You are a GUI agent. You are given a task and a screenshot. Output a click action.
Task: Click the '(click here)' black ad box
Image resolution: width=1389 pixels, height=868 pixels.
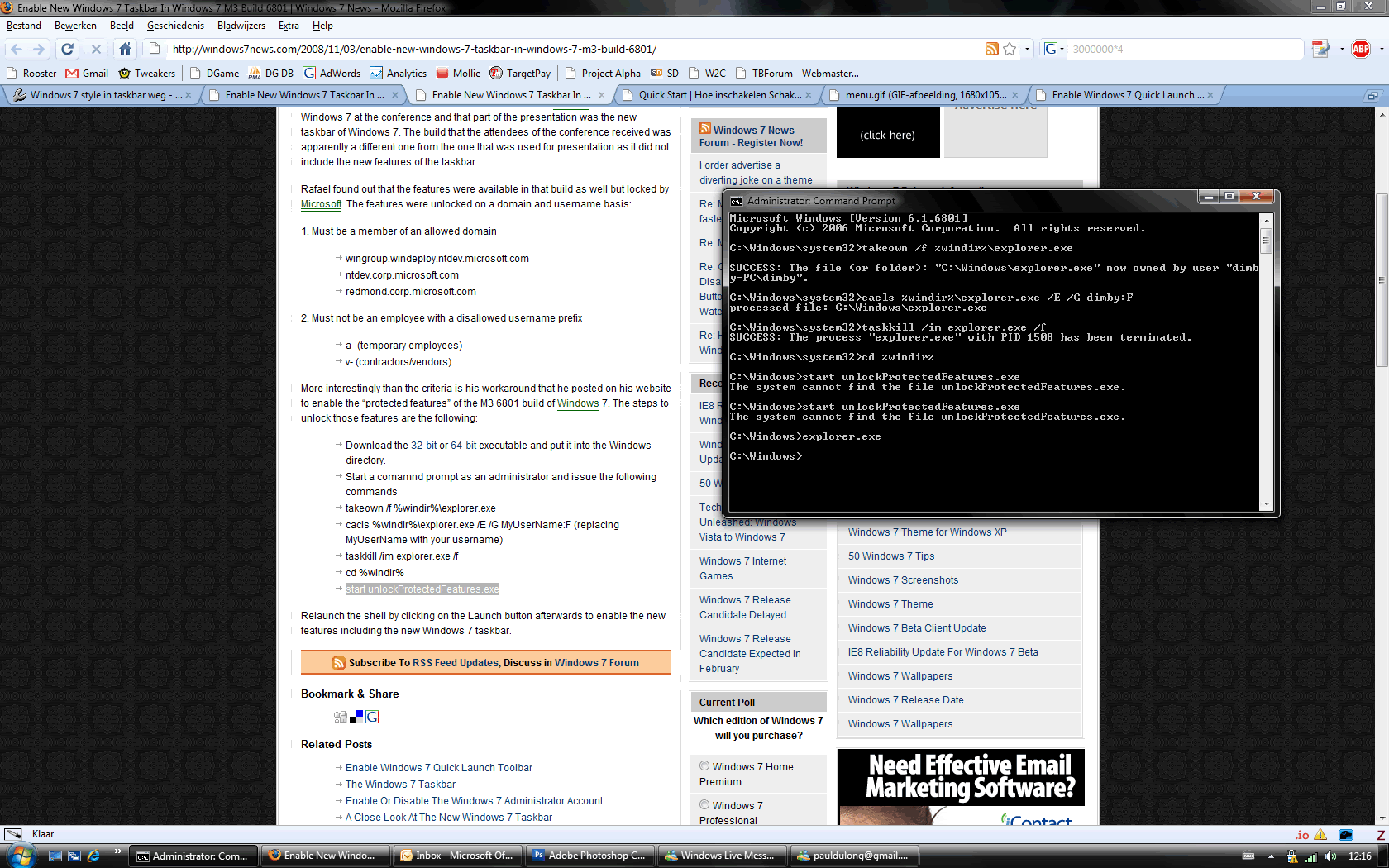888,135
